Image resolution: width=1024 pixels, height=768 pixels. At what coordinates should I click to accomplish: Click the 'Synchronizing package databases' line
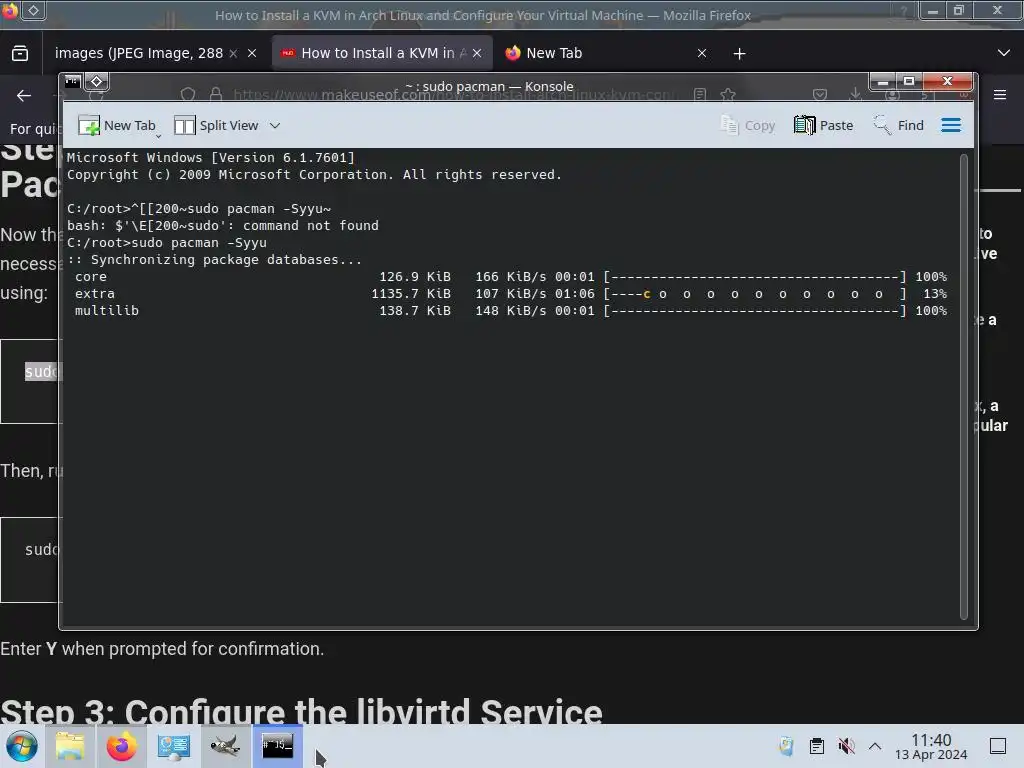214,260
